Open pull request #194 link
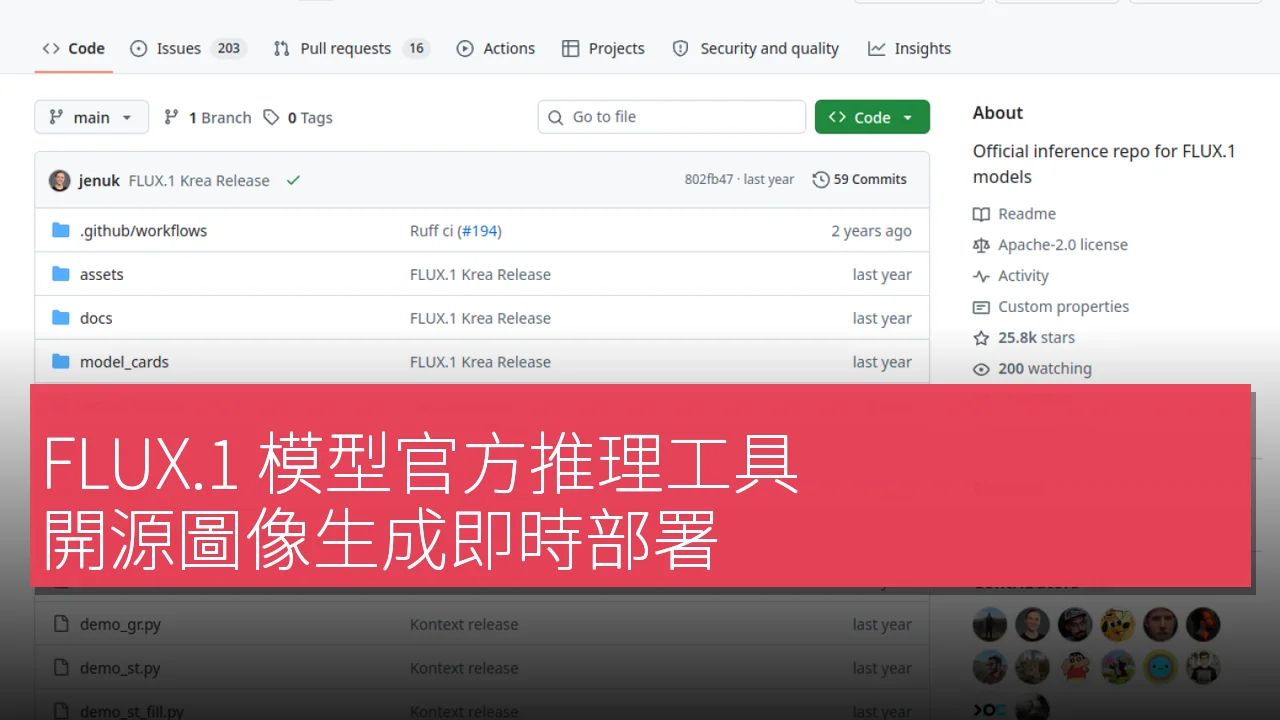This screenshot has width=1280, height=720. tap(479, 230)
